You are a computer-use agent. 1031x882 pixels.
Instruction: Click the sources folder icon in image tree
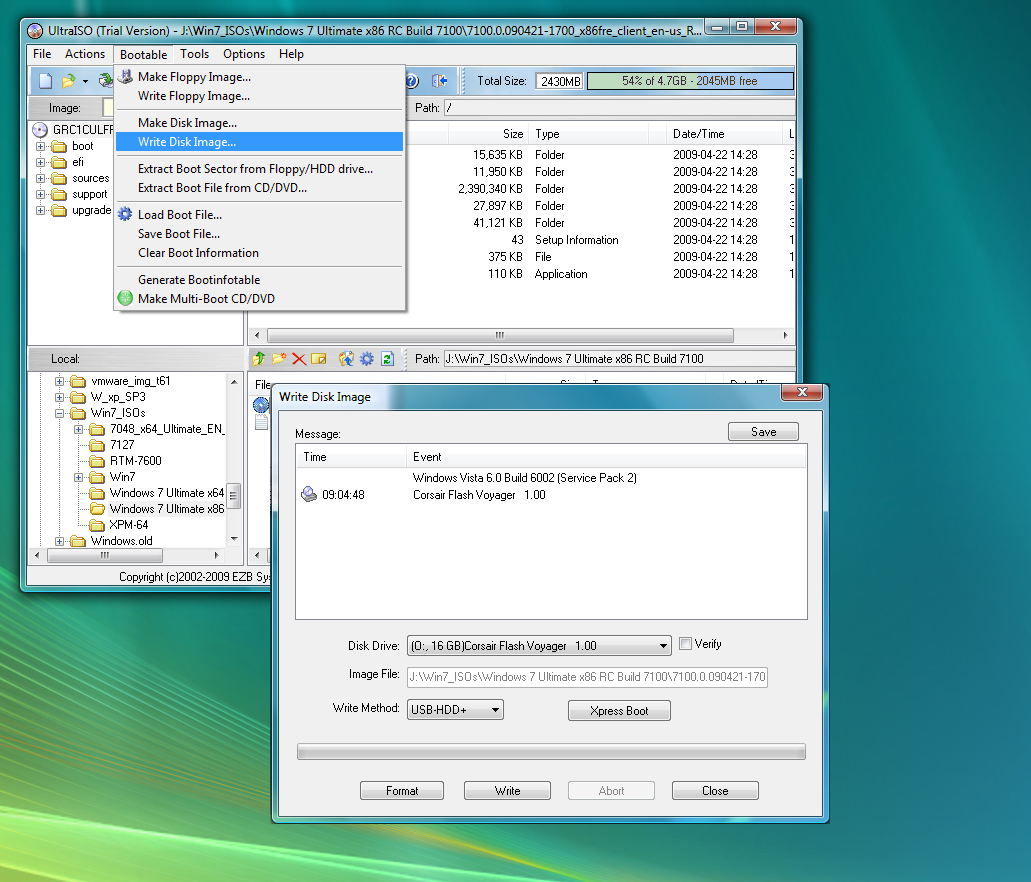(59, 178)
